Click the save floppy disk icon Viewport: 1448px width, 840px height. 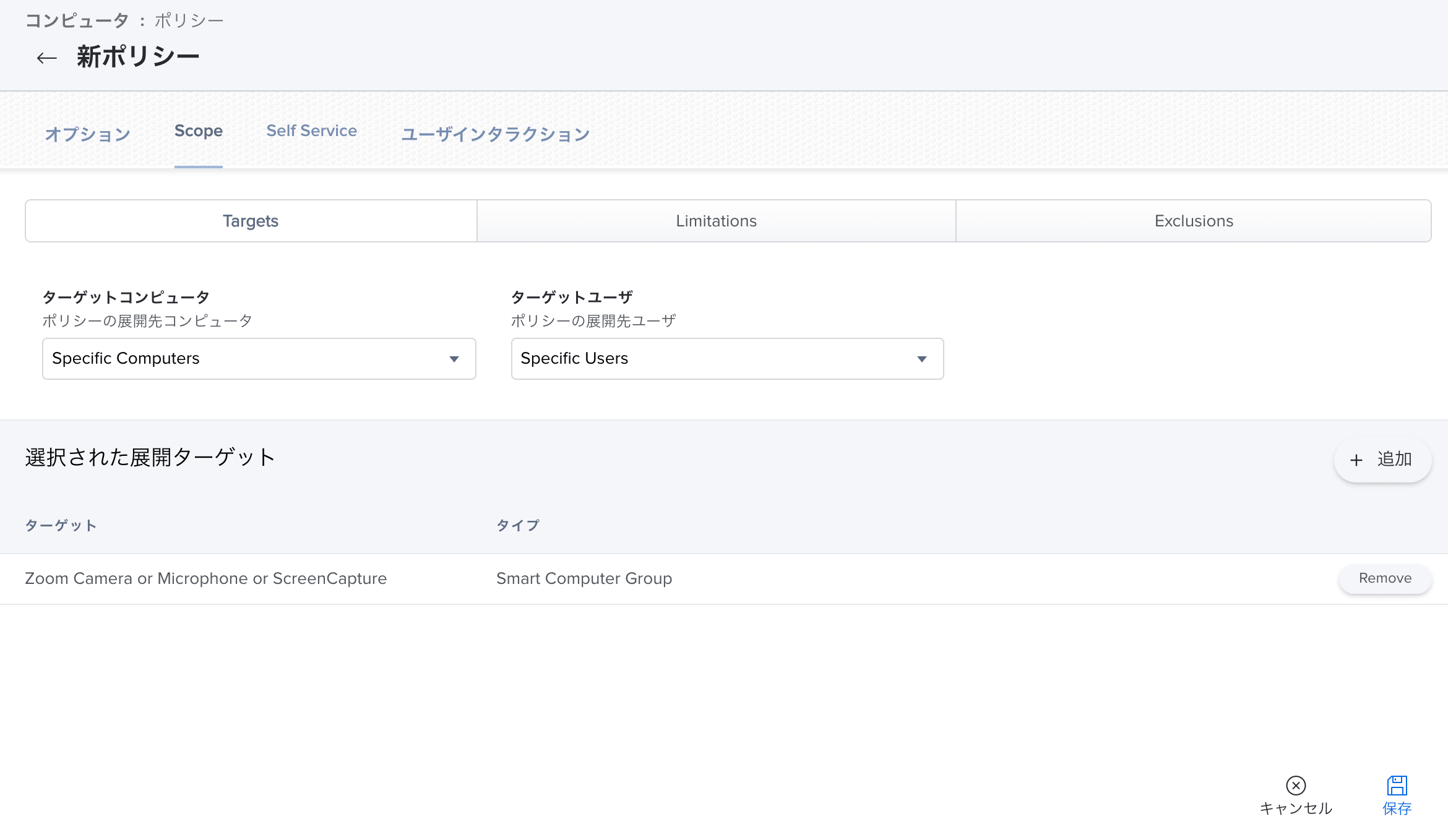click(x=1397, y=786)
